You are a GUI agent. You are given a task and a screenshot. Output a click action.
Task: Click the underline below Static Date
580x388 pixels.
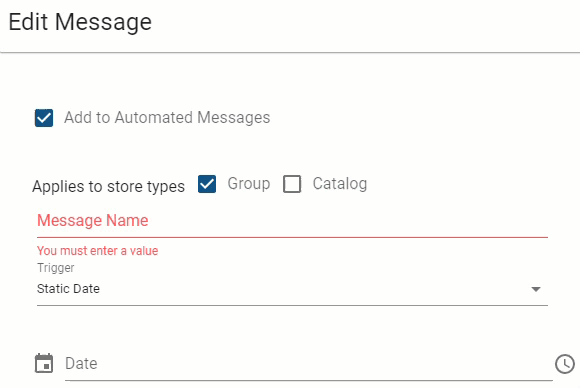[x=292, y=305]
